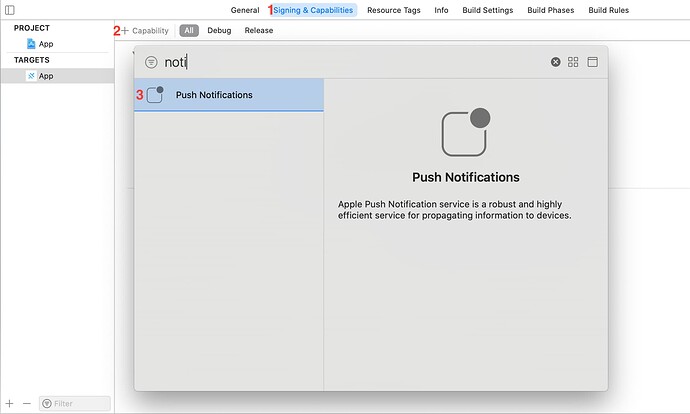Add a new target with plus button
The width and height of the screenshot is (690, 414).
(10, 403)
